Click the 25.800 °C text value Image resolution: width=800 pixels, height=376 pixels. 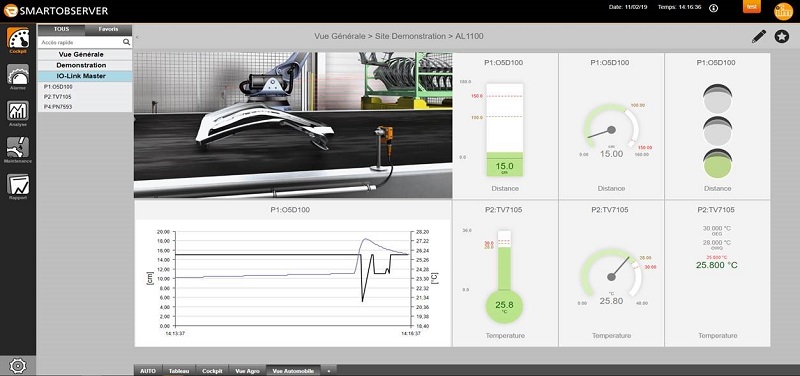coord(716,265)
